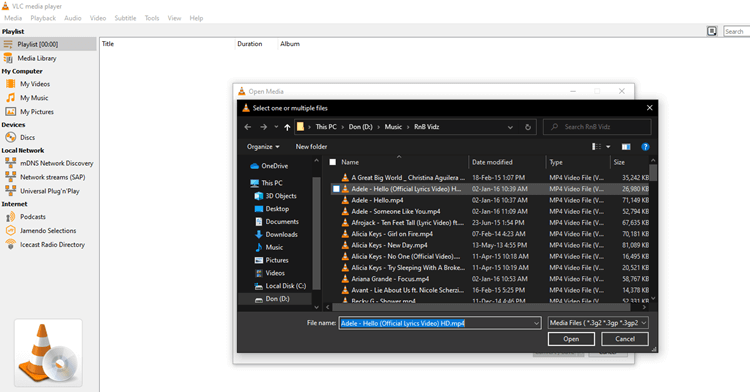Open the Playback menu
This screenshot has height=392, width=750.
point(43,18)
